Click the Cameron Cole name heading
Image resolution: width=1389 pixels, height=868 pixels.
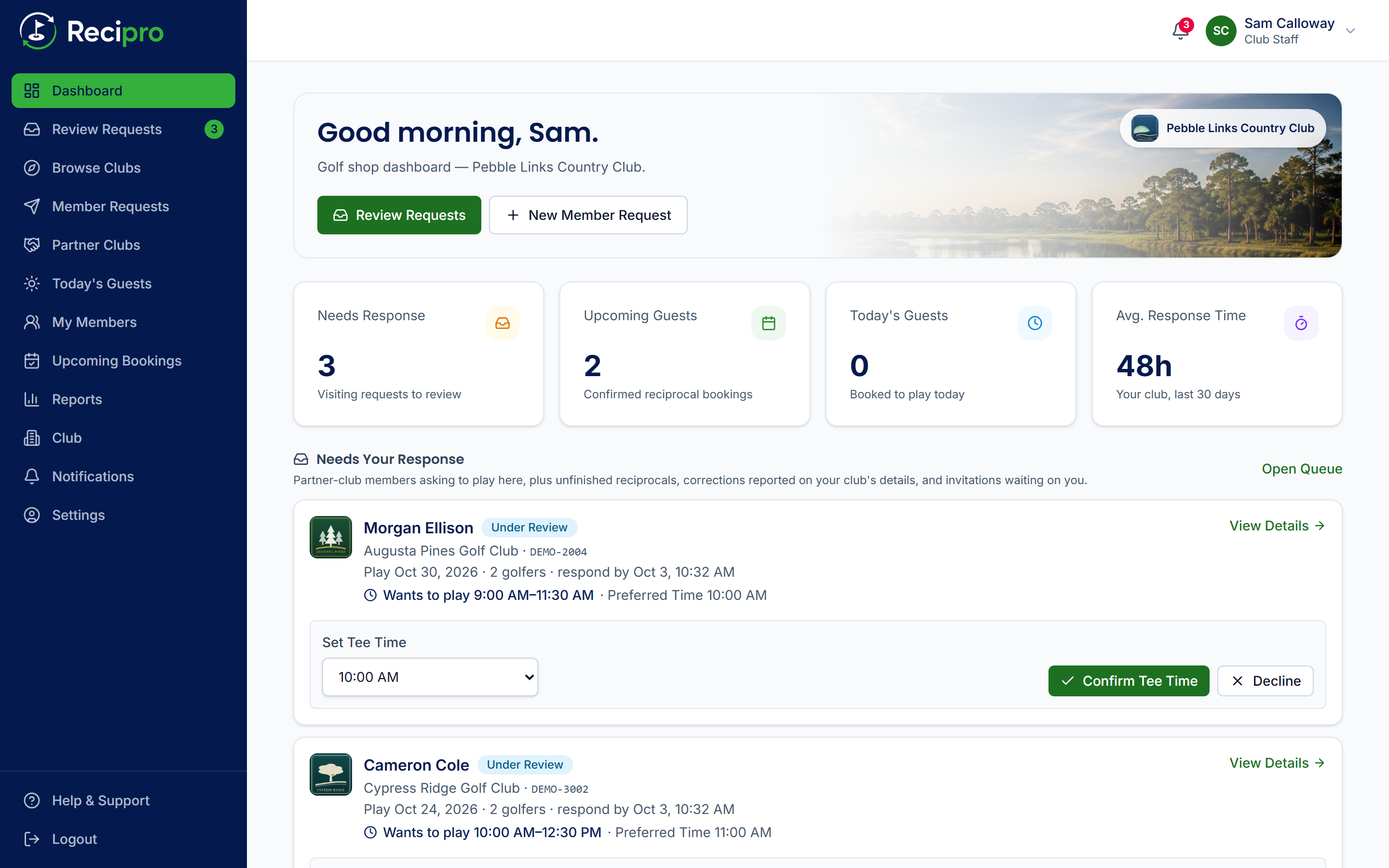pos(416,765)
